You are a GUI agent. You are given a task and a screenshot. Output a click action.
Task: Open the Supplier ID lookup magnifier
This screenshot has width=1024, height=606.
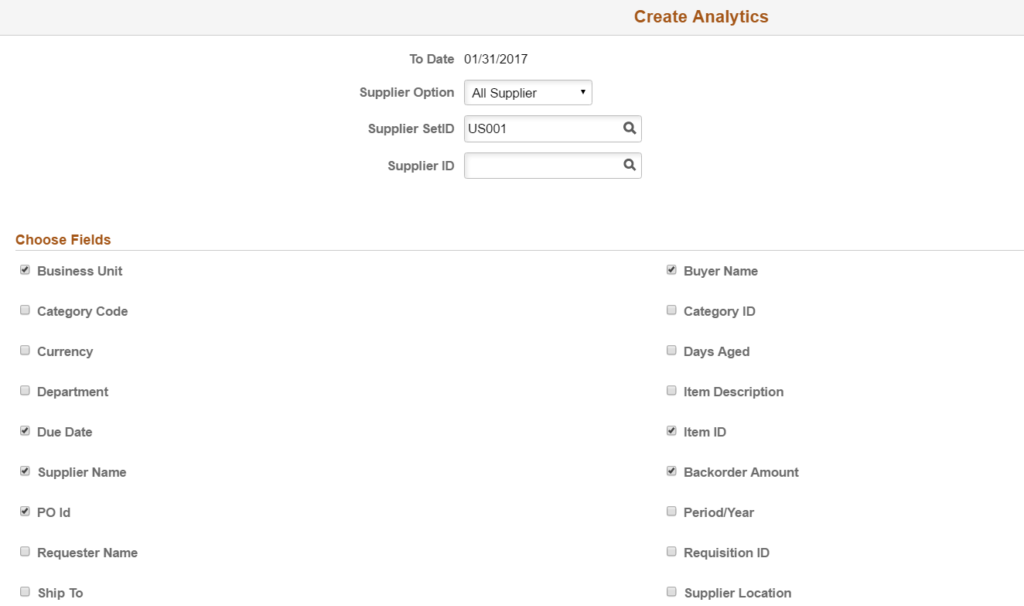[x=628, y=165]
